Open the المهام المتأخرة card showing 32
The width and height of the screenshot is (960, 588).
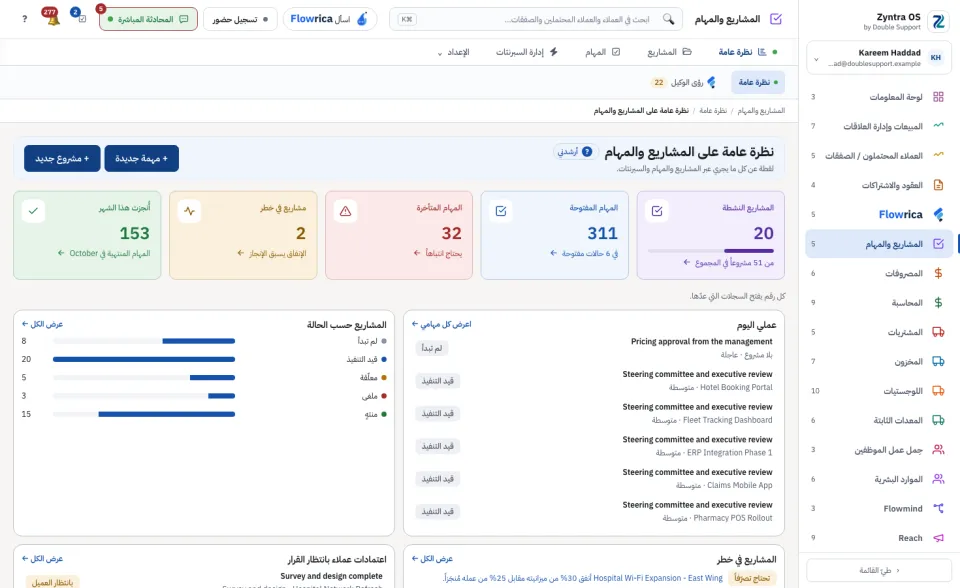click(x=399, y=235)
